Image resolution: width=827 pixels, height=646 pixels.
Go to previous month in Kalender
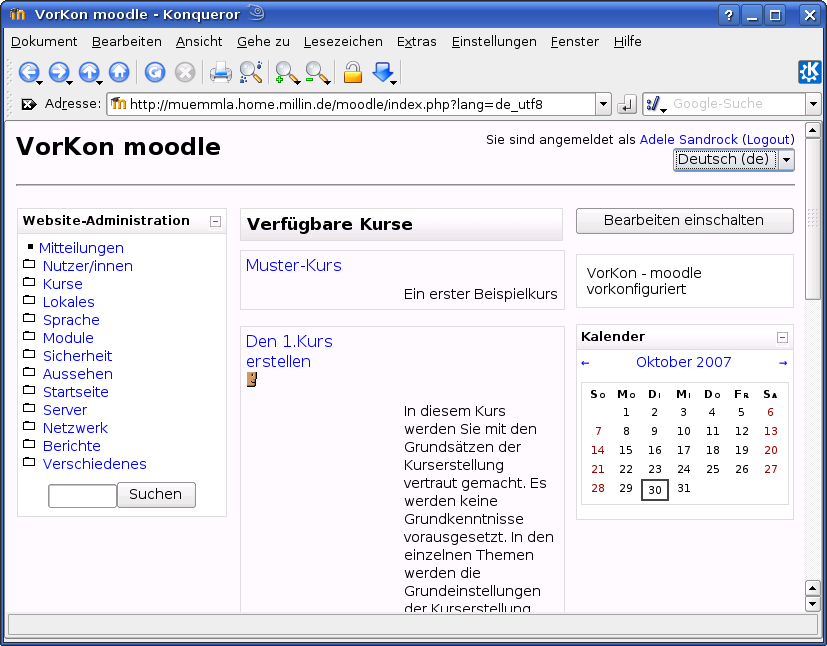pos(585,363)
